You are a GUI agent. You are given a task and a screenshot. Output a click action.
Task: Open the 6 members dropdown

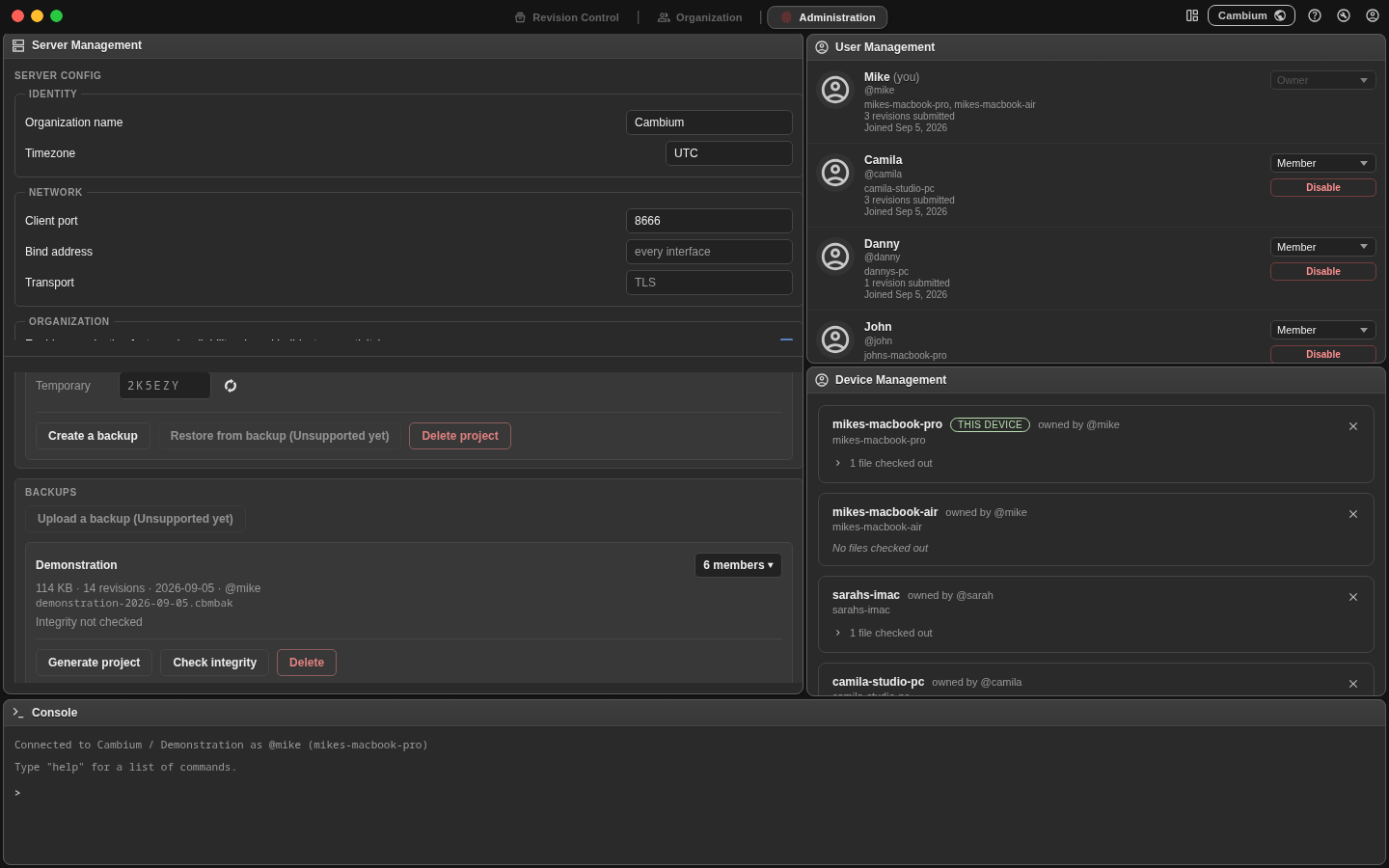(x=738, y=565)
